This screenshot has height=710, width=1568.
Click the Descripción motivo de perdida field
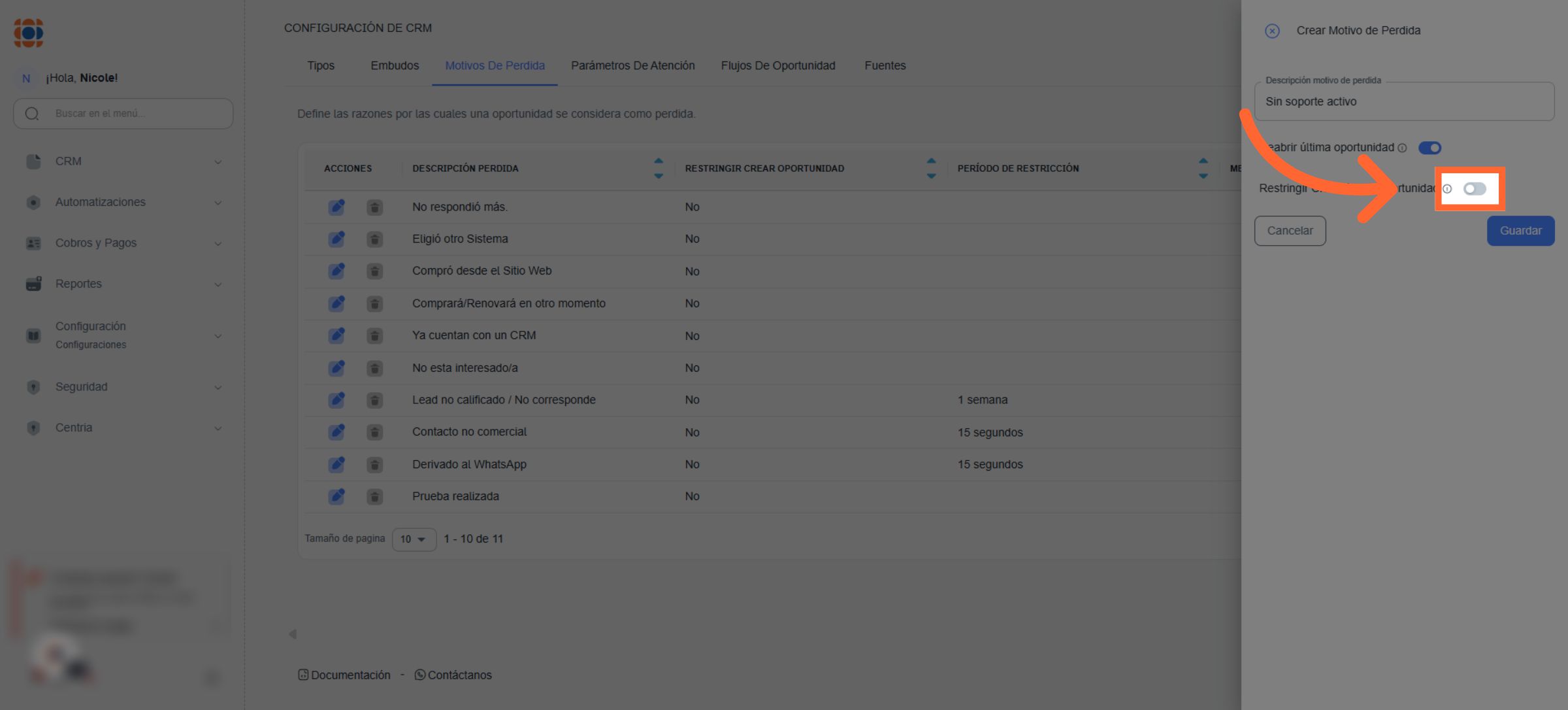[1403, 102]
